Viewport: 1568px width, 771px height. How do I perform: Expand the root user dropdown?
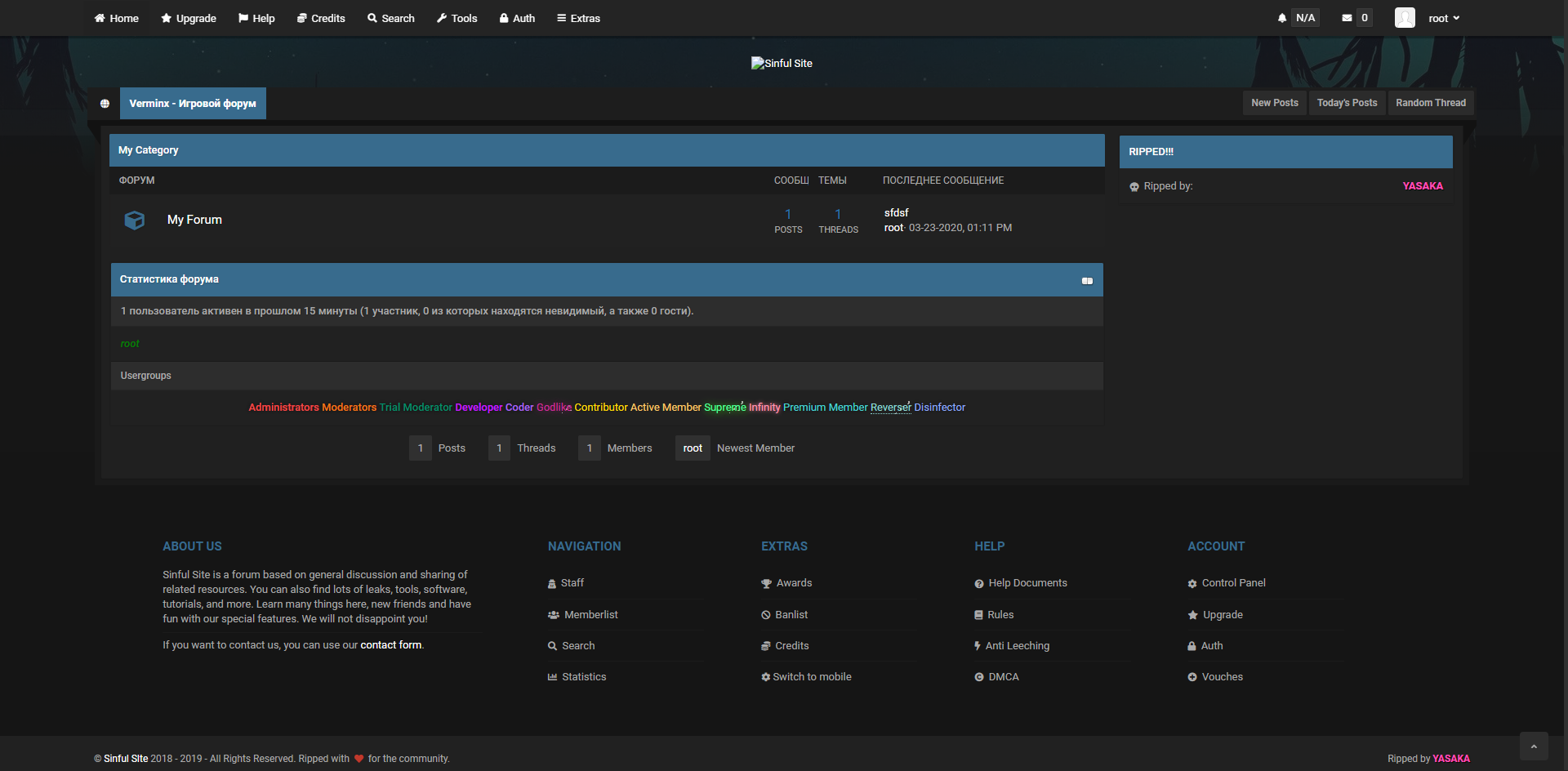1444,18
